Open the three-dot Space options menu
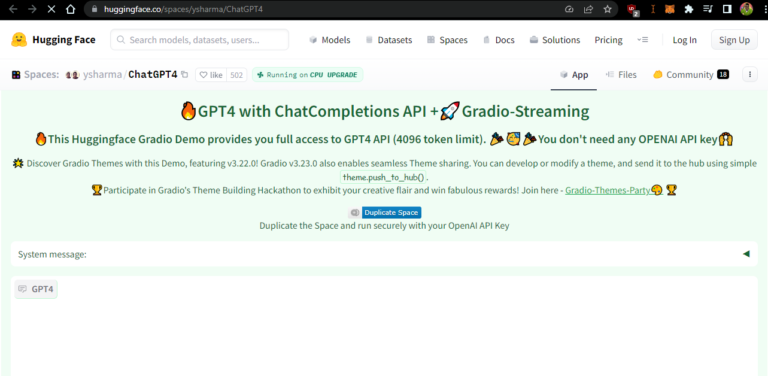Viewport: 768px width, 376px height. pyautogui.click(x=749, y=74)
